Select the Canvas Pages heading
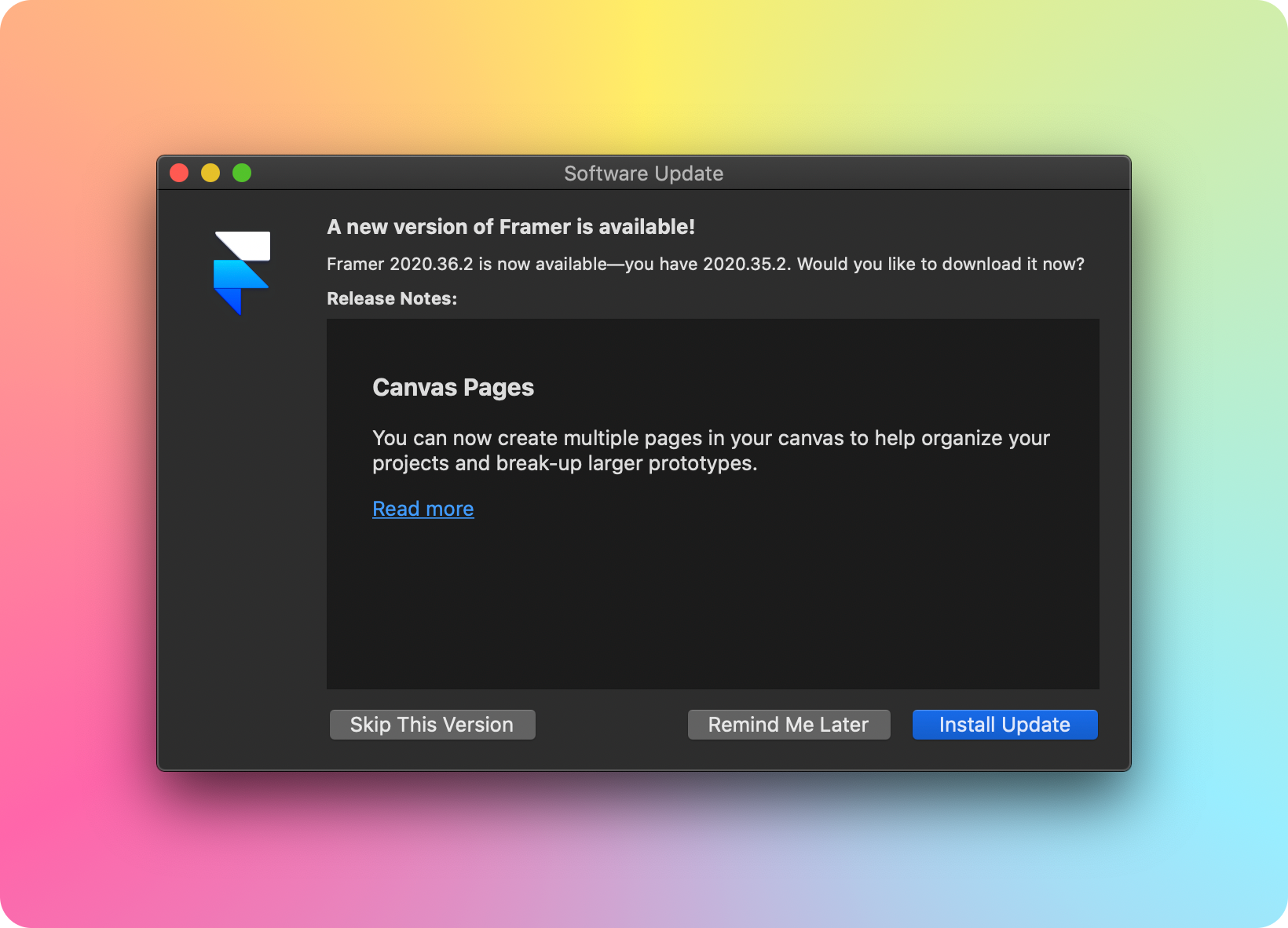This screenshot has width=1288, height=928. (x=453, y=388)
